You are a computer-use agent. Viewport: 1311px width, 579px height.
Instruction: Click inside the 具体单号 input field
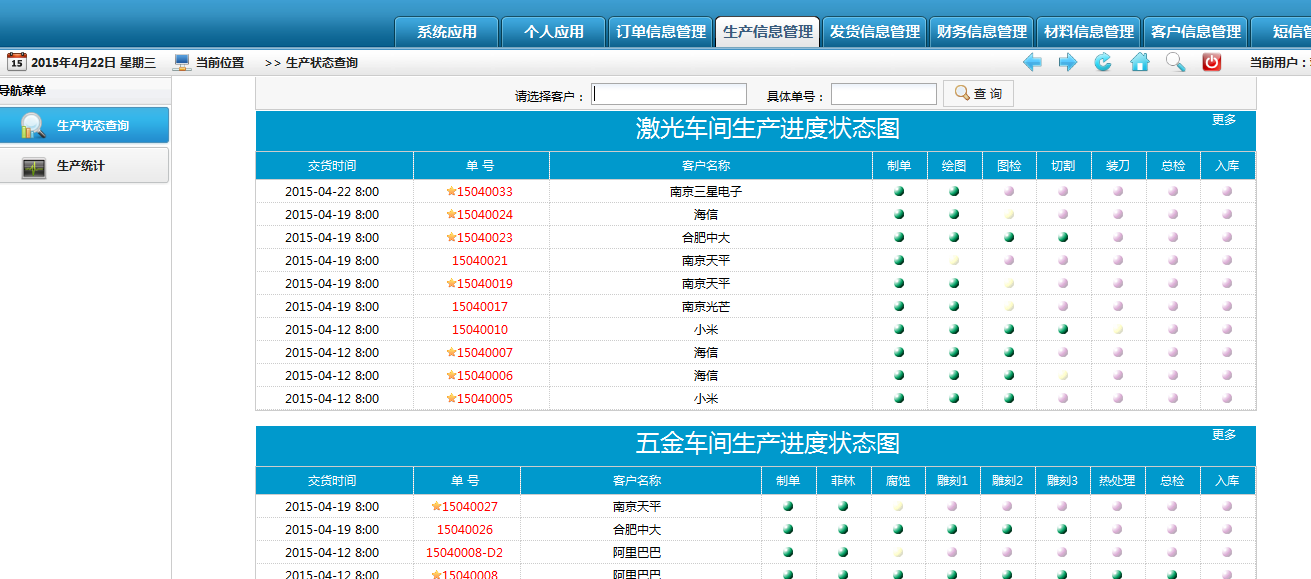point(883,93)
